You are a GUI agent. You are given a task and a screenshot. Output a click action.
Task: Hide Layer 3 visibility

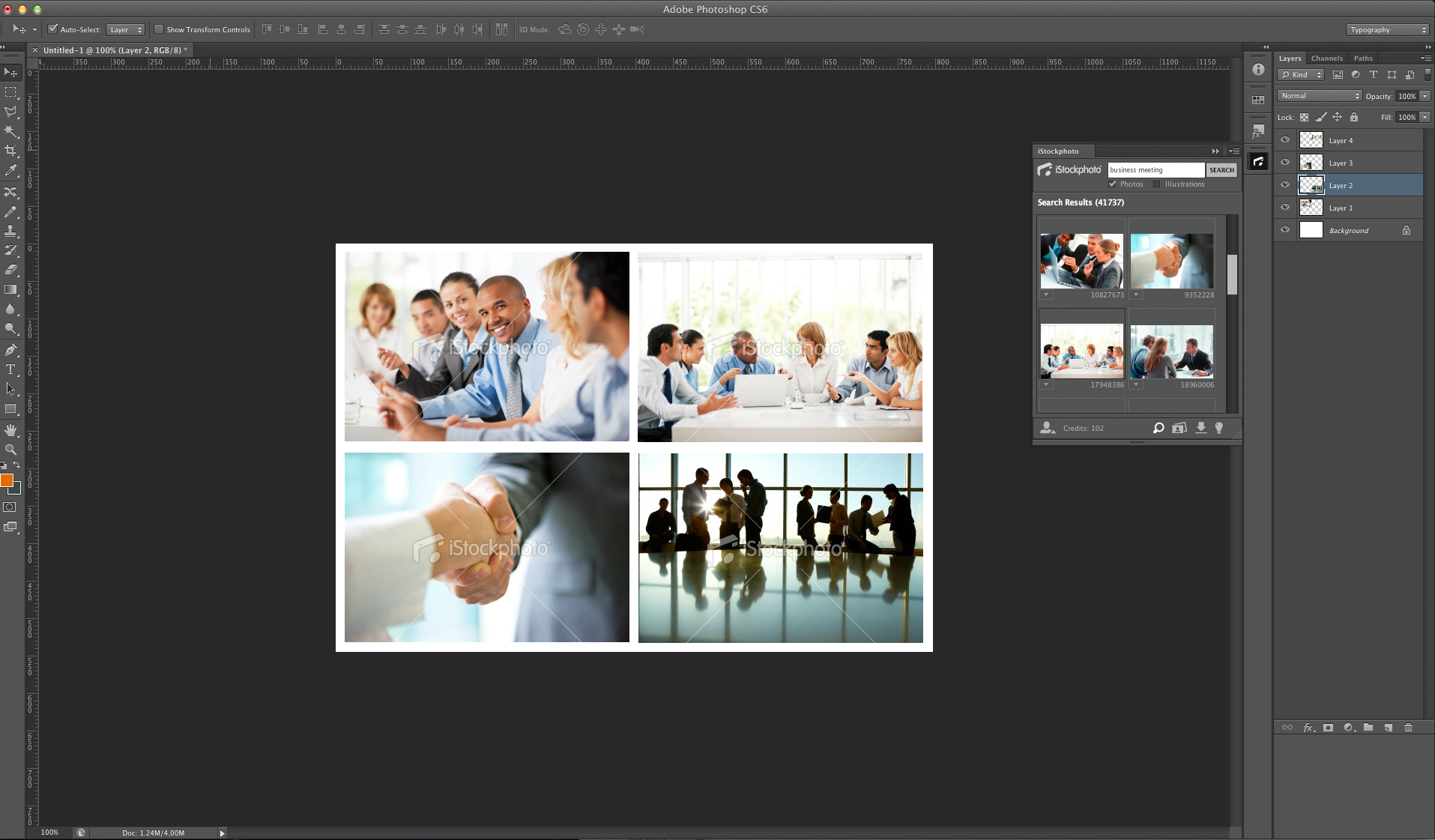point(1284,163)
